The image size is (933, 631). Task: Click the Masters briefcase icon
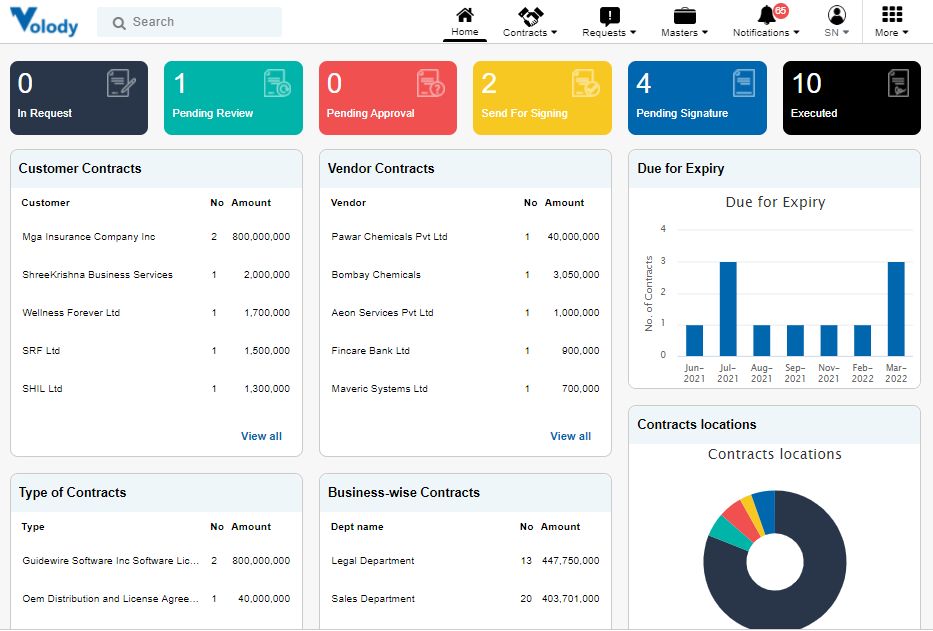click(x=683, y=14)
